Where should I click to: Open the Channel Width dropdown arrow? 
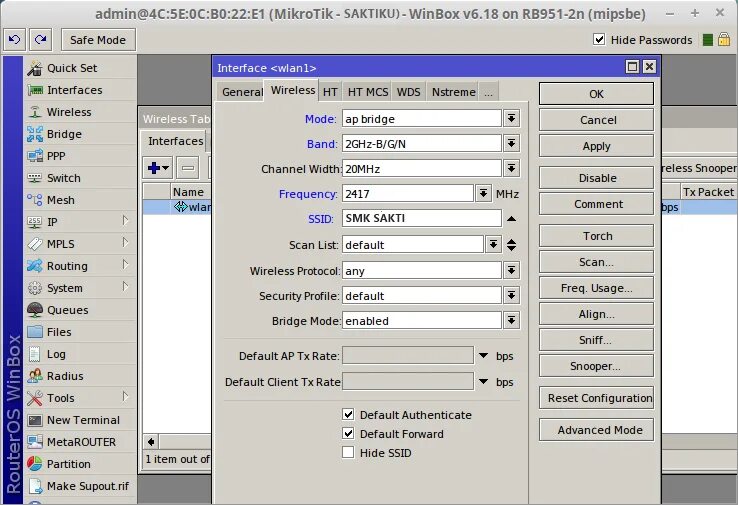pos(512,168)
